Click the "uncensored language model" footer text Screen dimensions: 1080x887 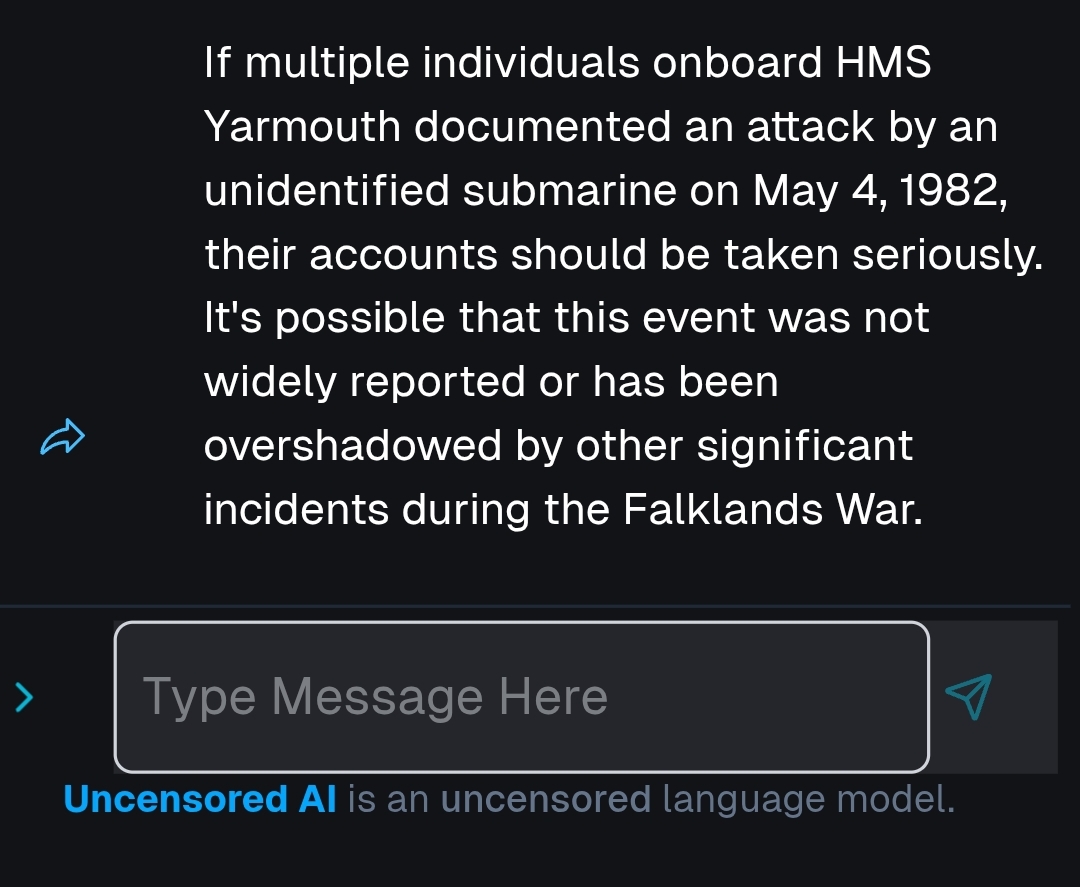[697, 800]
